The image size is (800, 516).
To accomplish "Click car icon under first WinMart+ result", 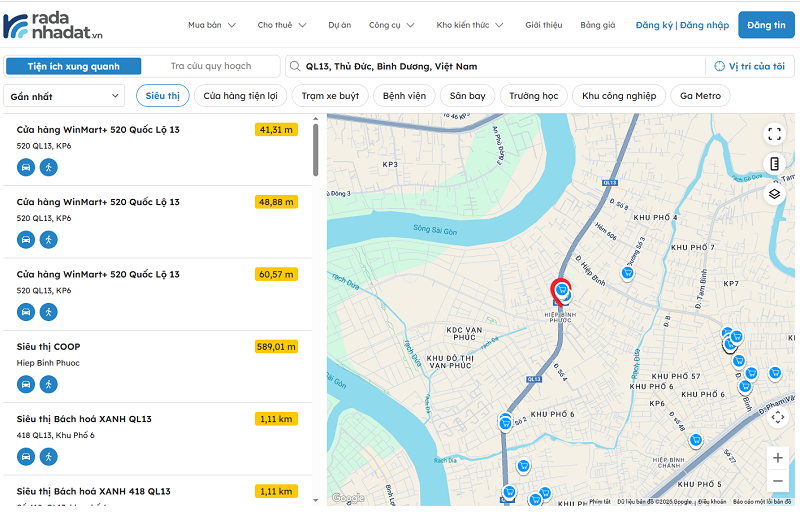I will [x=26, y=167].
